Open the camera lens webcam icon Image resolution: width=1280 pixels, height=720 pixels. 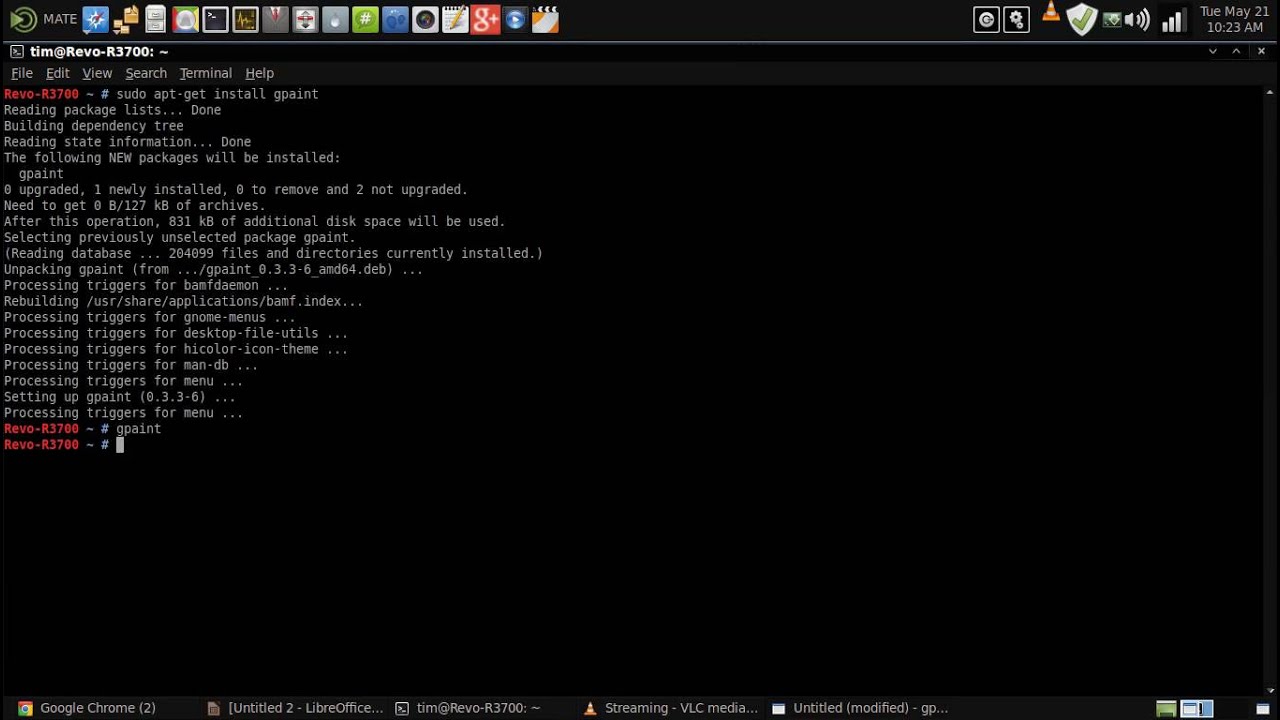click(425, 19)
